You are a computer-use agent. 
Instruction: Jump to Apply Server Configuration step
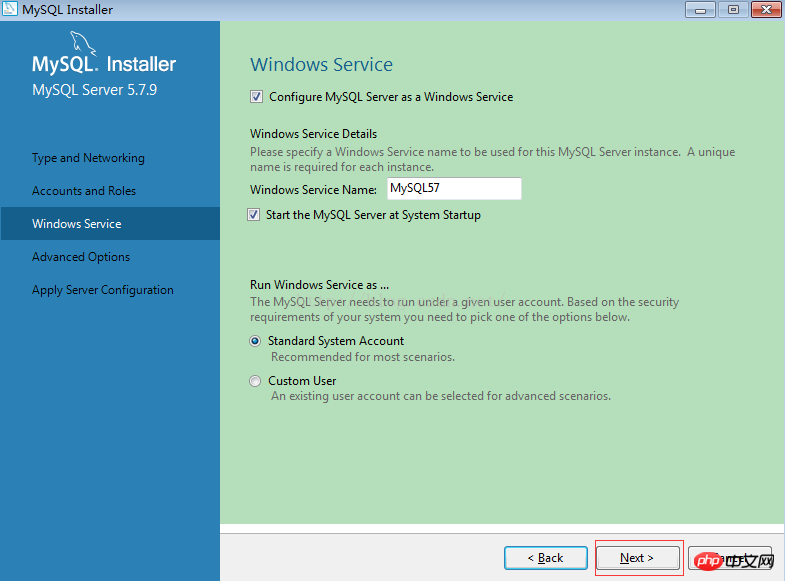103,290
